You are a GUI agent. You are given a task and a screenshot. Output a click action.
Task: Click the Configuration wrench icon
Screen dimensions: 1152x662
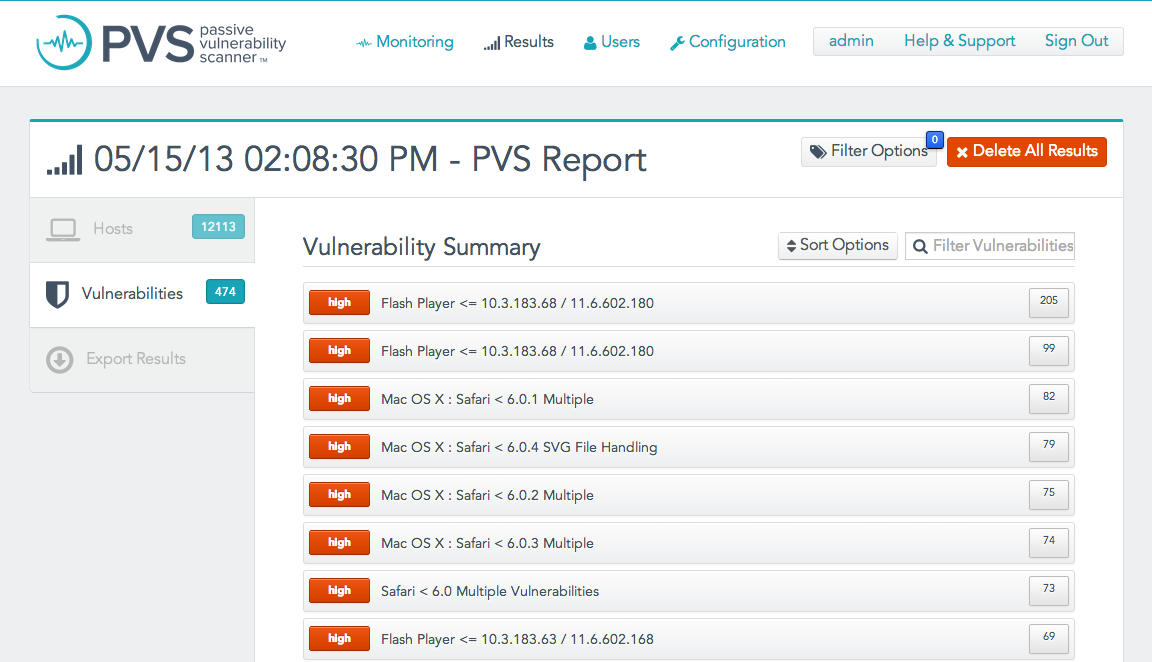click(677, 43)
